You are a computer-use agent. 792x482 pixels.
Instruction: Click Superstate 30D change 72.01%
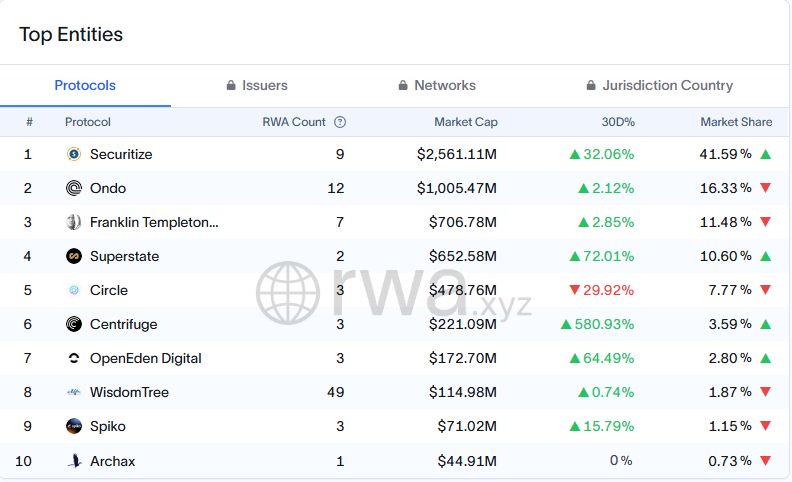pyautogui.click(x=601, y=256)
